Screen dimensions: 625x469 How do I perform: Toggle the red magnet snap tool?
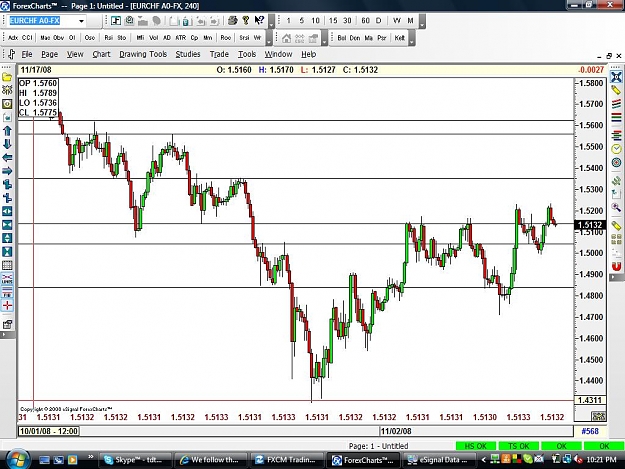pos(616,266)
